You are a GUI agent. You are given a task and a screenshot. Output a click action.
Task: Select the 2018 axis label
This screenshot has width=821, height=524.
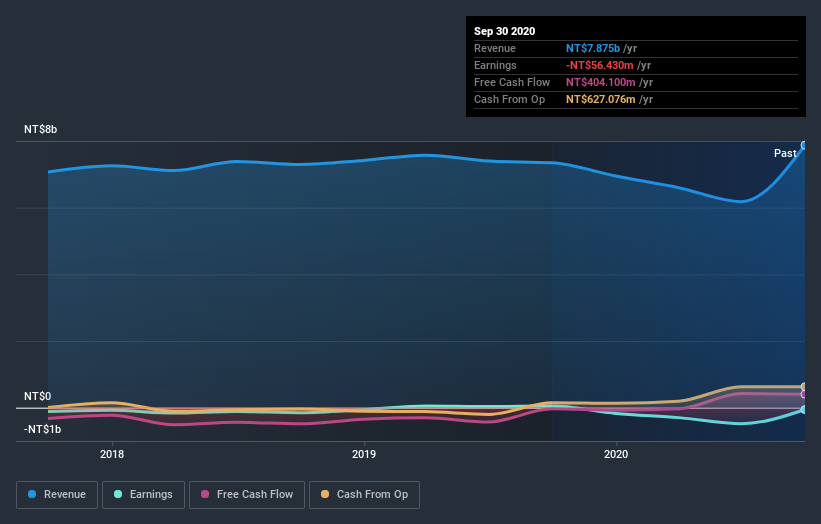pyautogui.click(x=112, y=454)
